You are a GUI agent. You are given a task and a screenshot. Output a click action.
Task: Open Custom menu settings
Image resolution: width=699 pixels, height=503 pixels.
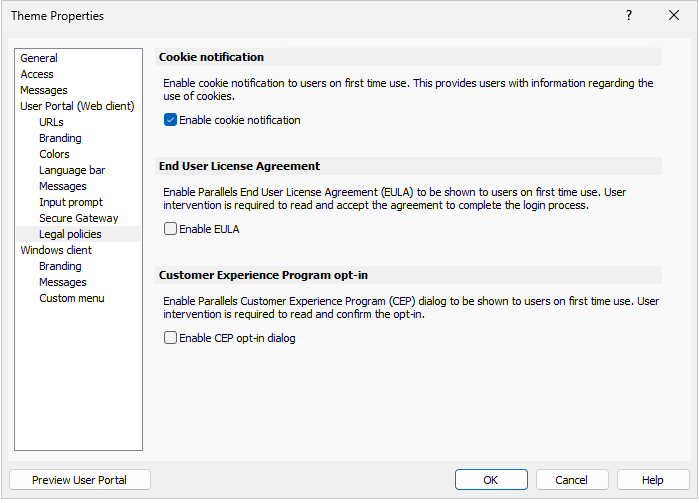click(72, 298)
